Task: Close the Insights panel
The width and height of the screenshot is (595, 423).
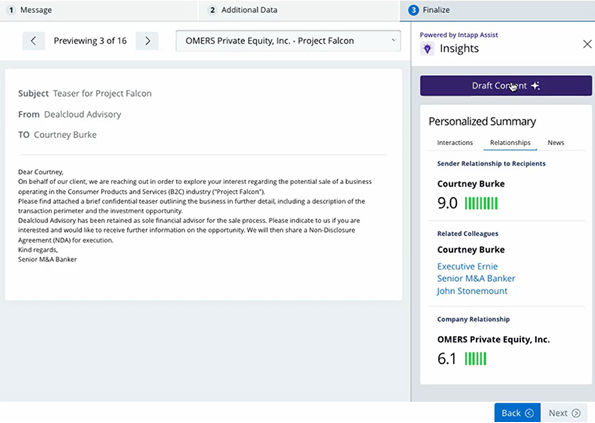Action: [587, 44]
